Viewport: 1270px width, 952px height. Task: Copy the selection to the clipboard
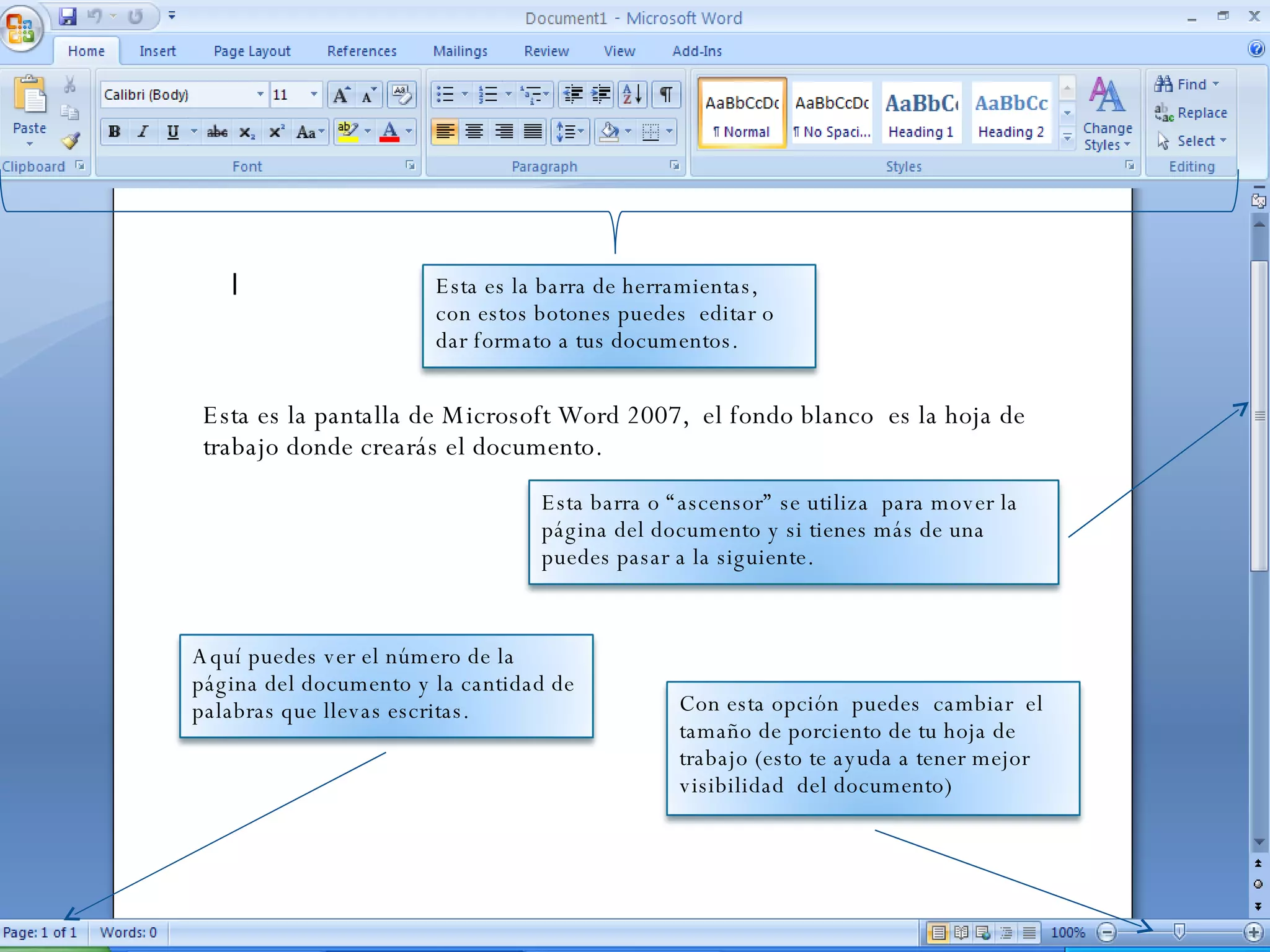(70, 112)
